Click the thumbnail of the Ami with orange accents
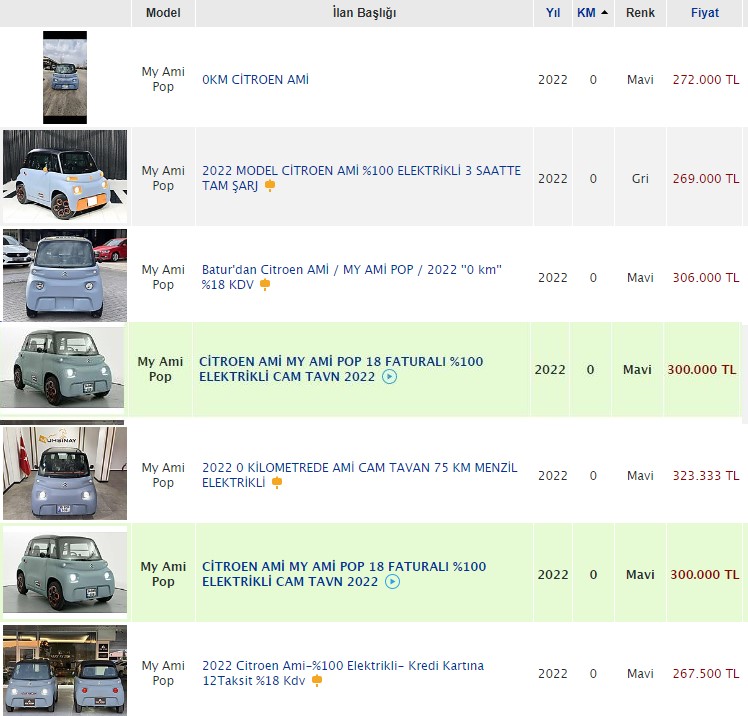748x716 pixels. point(65,176)
